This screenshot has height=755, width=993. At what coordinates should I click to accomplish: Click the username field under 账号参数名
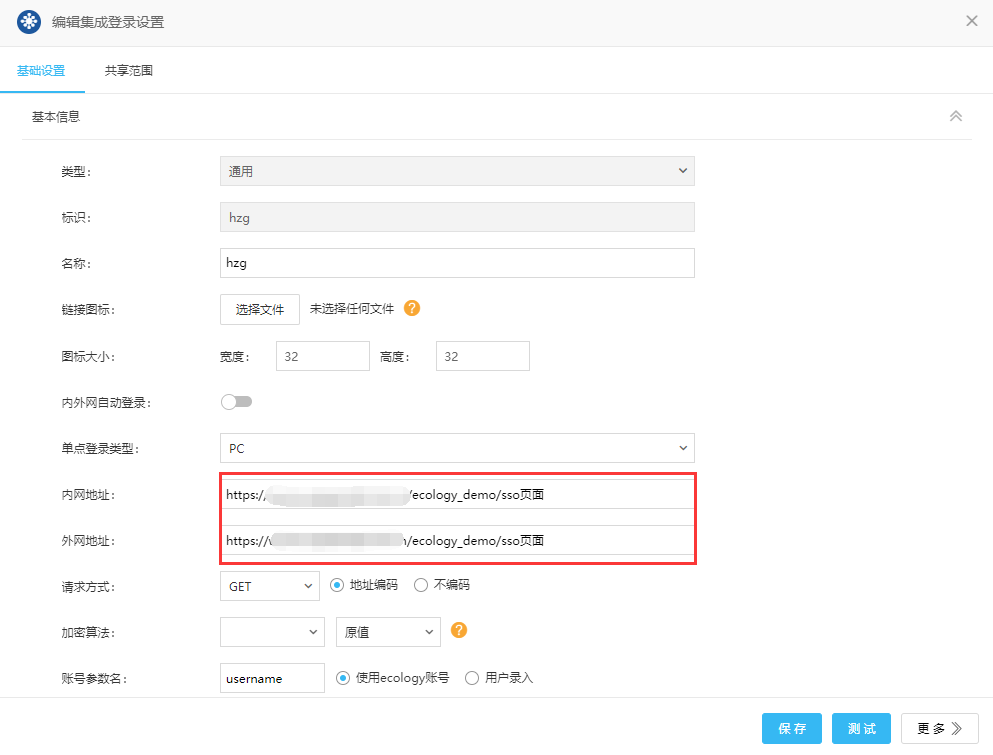[x=271, y=677]
